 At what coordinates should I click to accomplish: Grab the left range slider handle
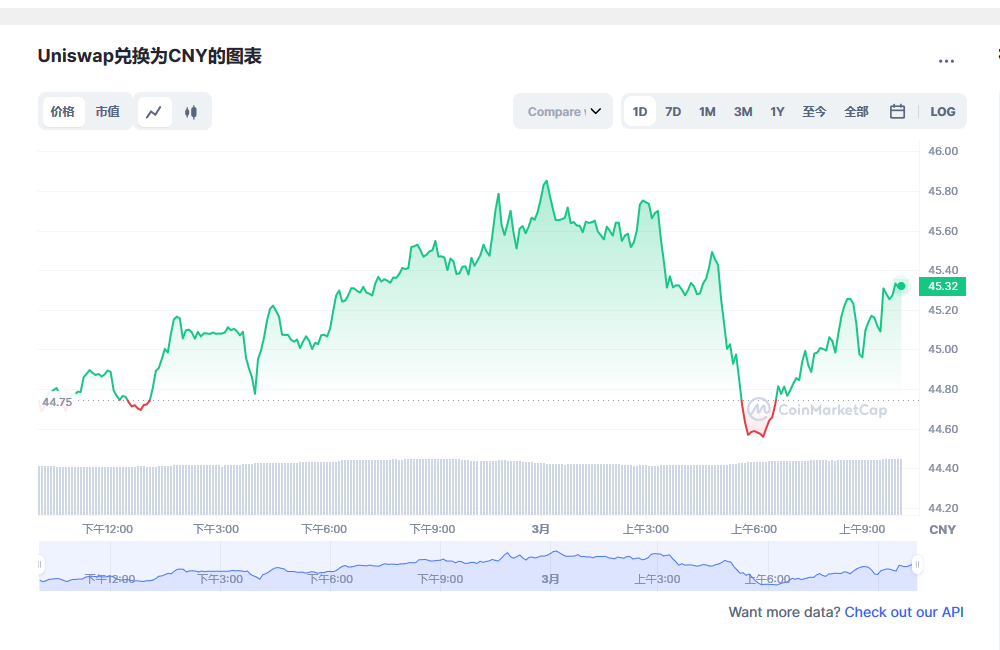tap(40, 565)
